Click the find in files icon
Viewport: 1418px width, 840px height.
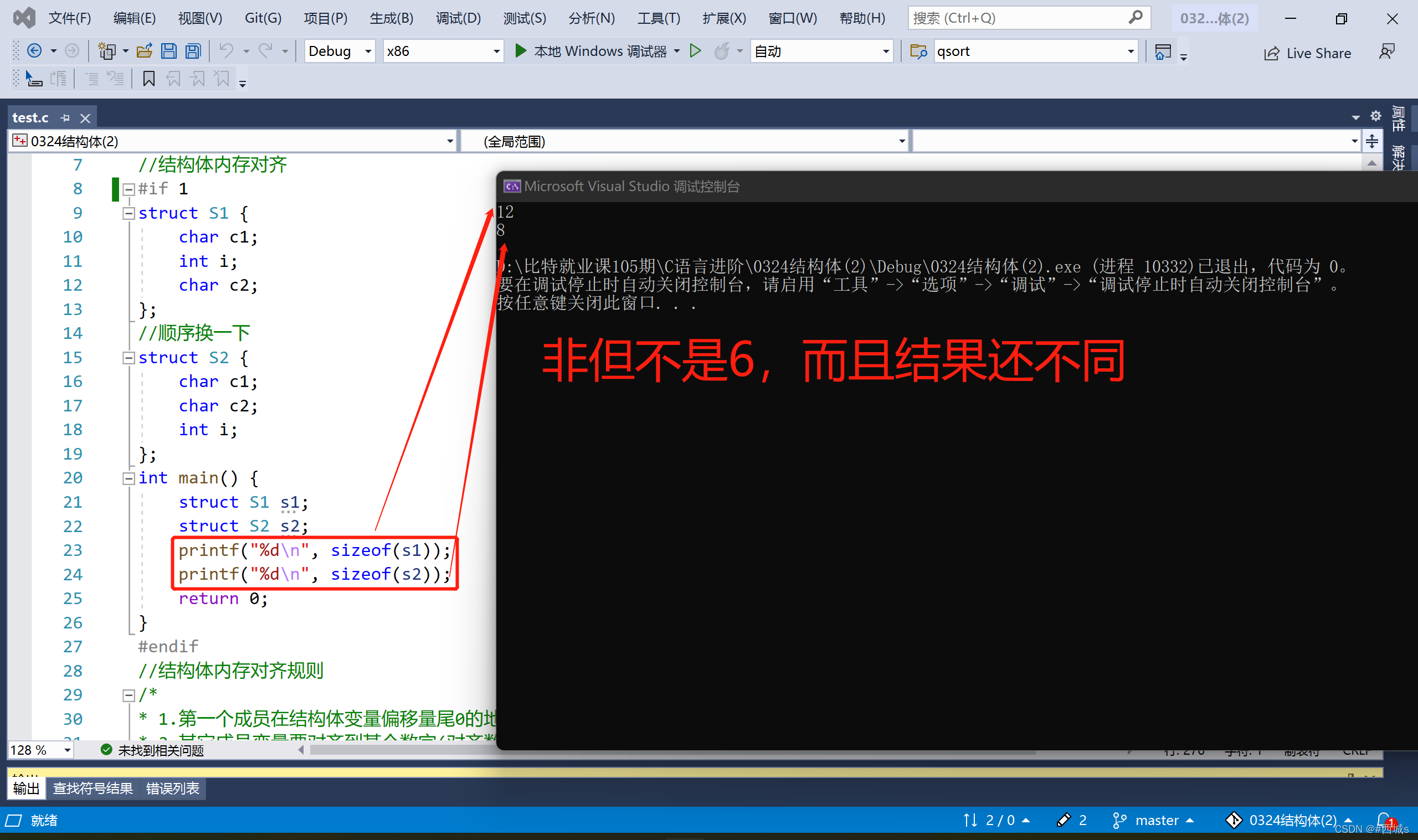[x=918, y=51]
